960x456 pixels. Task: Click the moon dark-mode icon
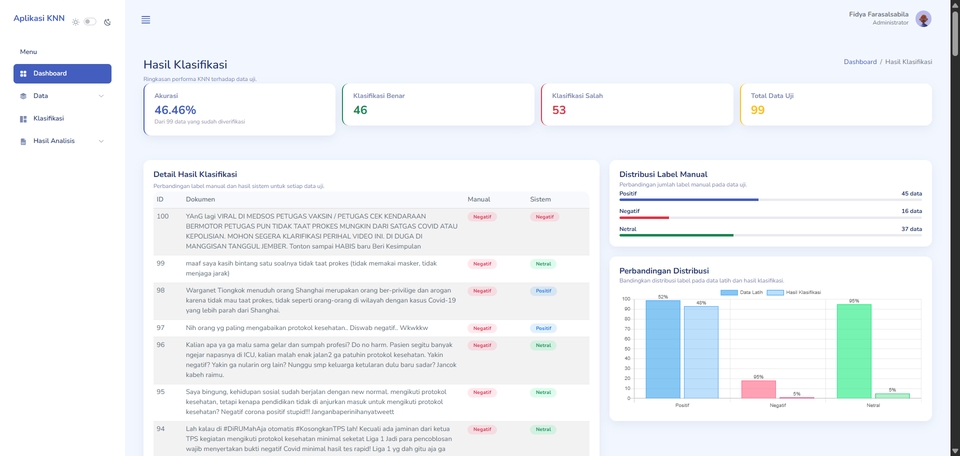[x=107, y=21]
